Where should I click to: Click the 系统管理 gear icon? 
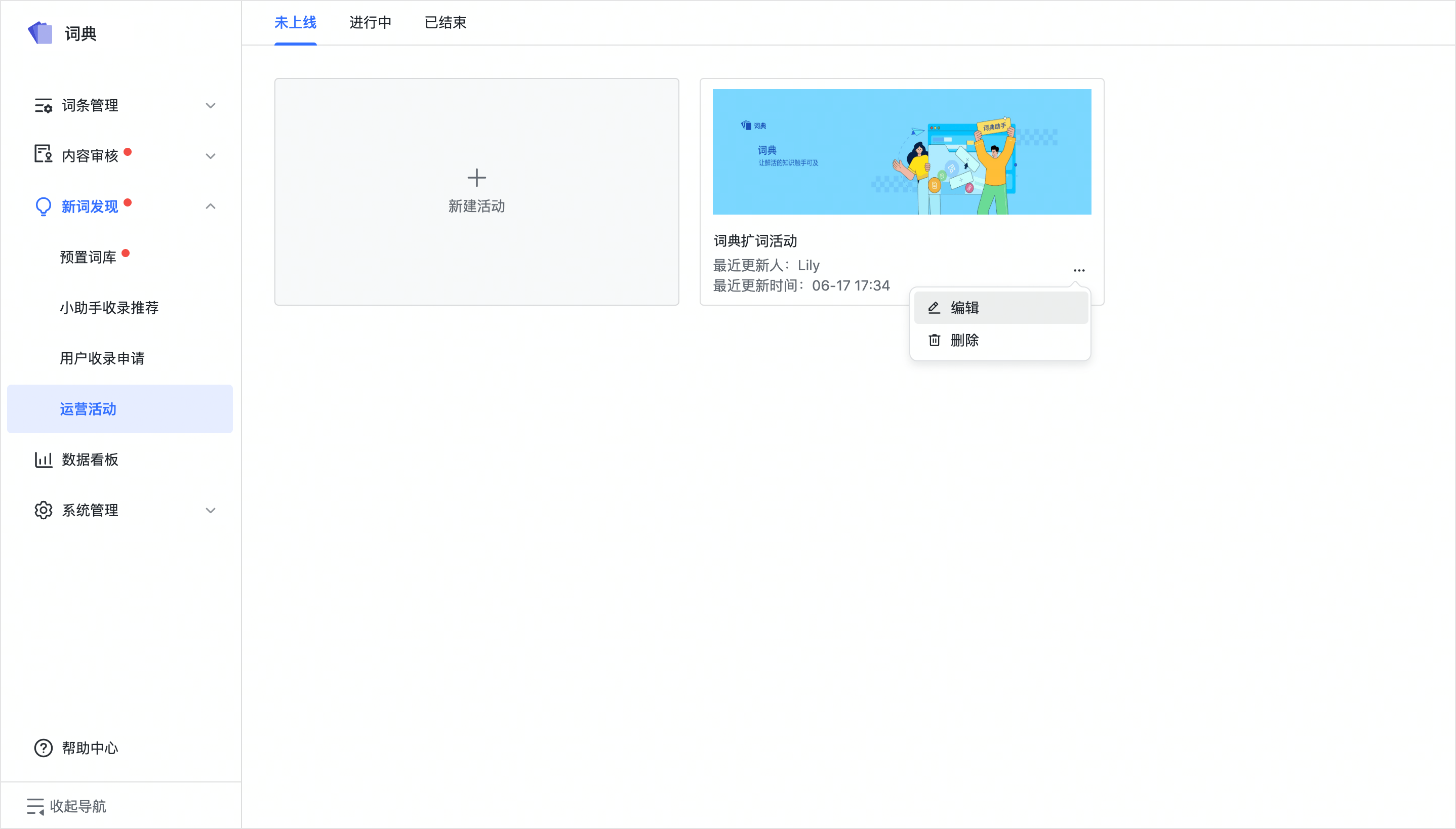[x=43, y=510]
